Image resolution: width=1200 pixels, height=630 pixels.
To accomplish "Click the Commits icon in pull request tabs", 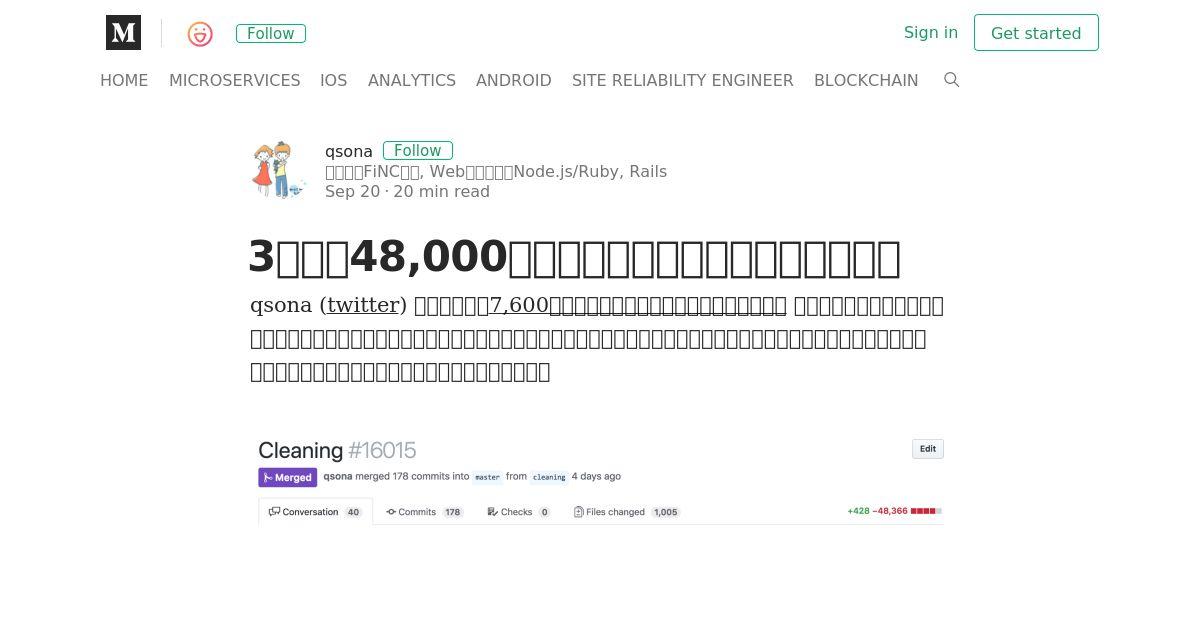I will point(391,512).
